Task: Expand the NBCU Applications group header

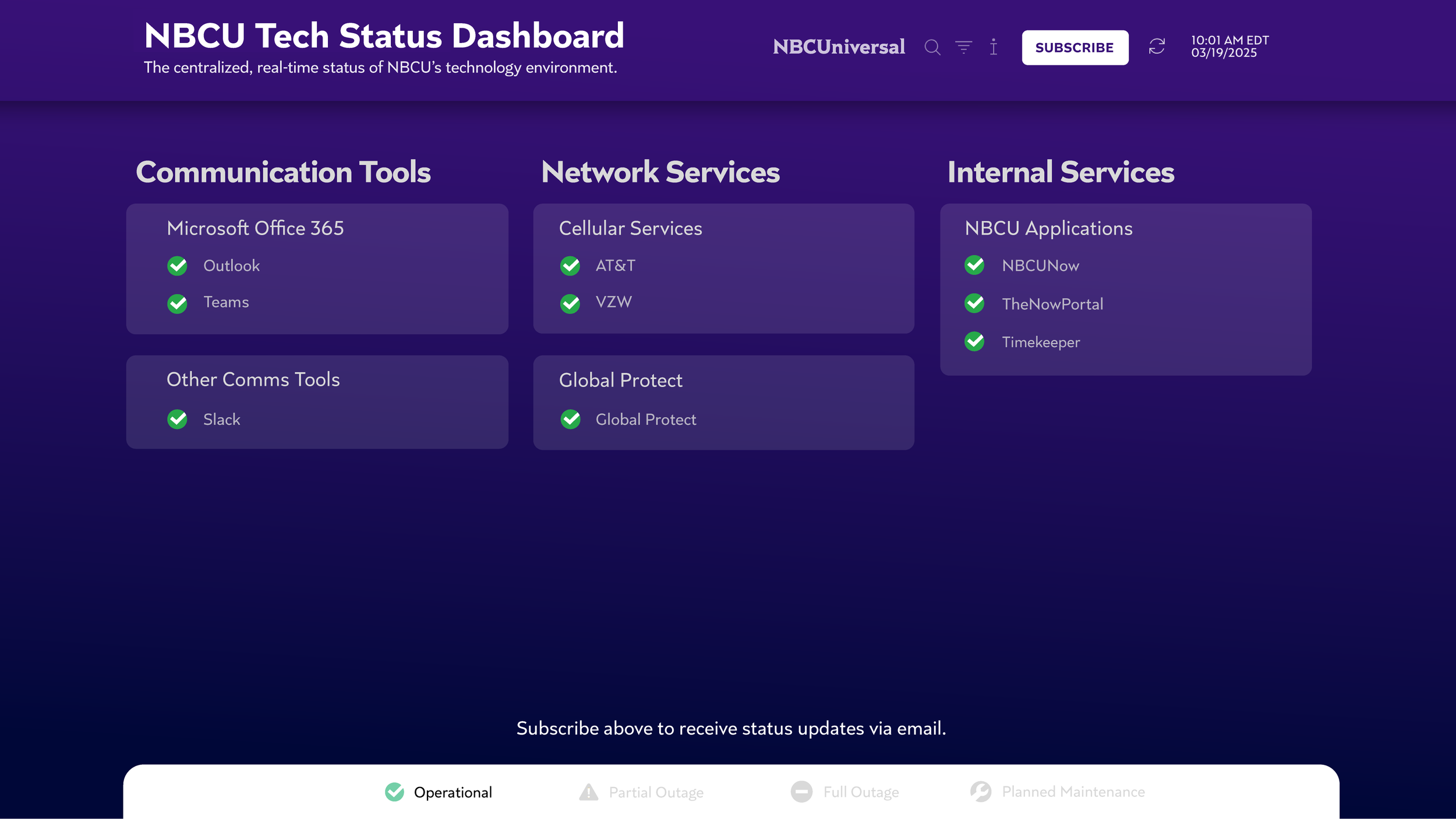Action: coord(1048,228)
